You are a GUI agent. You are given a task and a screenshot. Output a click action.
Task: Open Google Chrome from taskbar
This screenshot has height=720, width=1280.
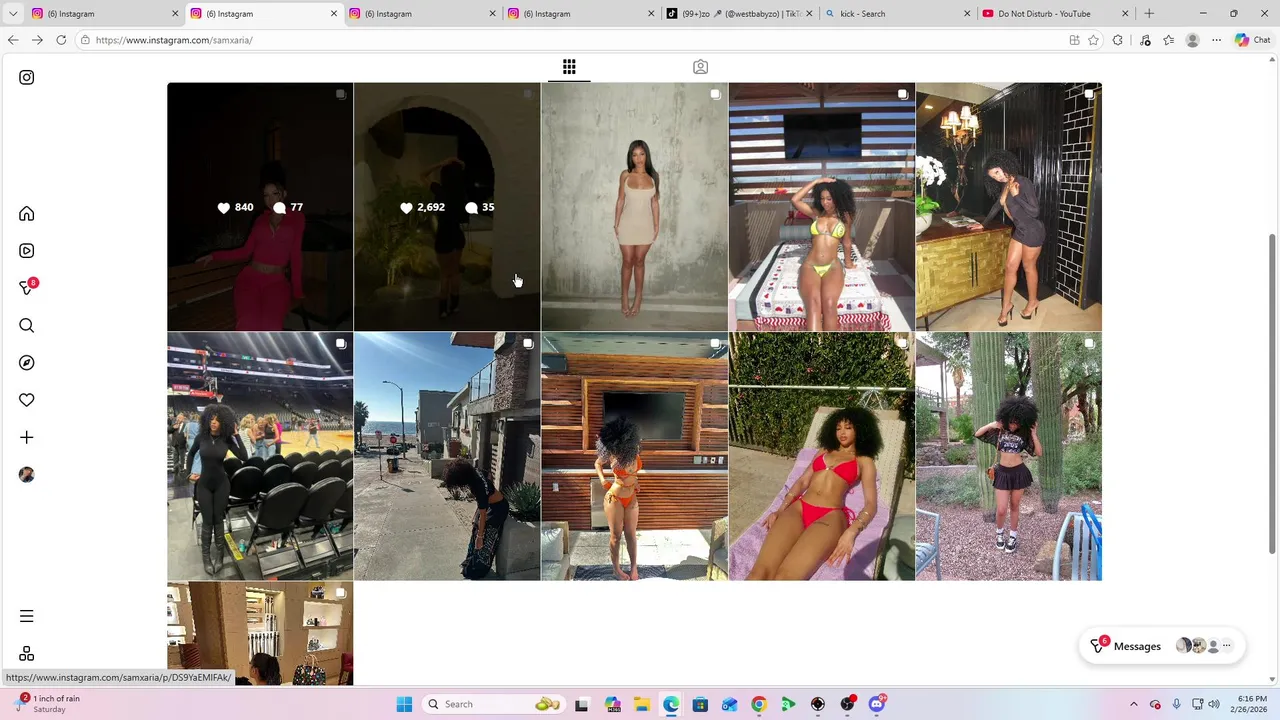click(759, 704)
